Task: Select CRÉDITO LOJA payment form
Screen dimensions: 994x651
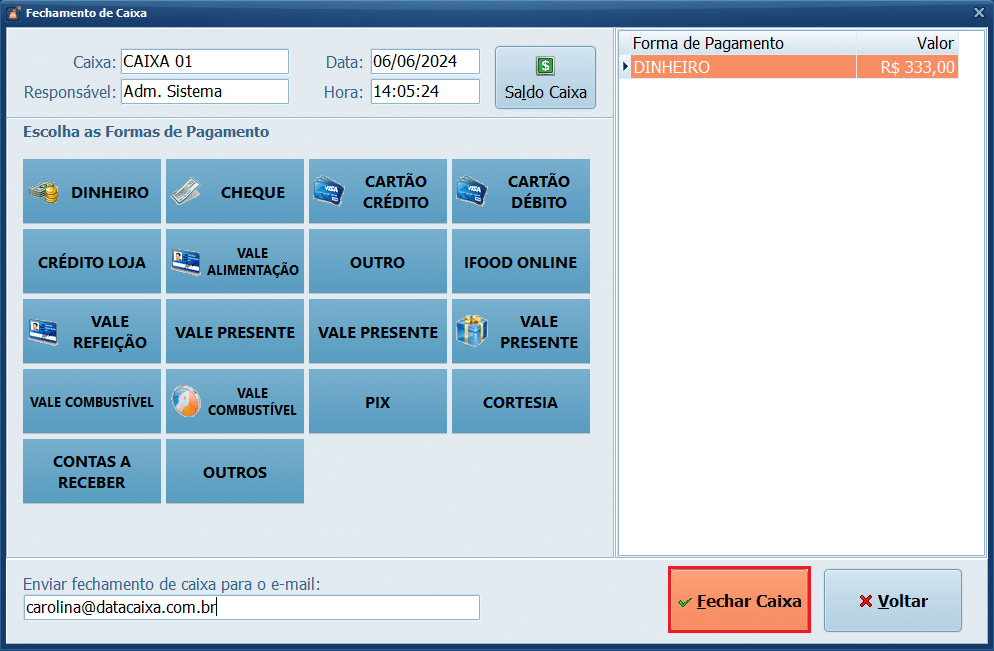Action: (92, 261)
